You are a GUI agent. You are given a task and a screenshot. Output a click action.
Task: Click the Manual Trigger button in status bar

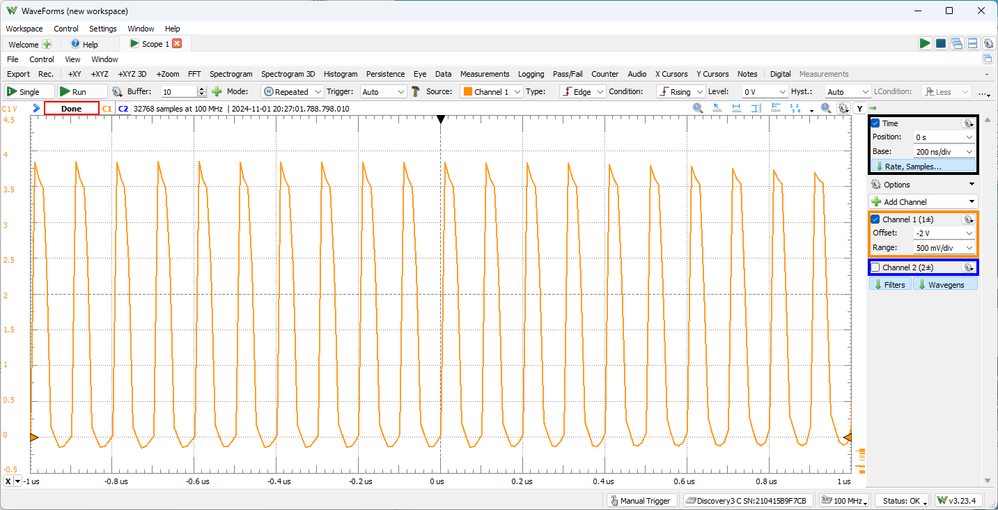point(640,500)
